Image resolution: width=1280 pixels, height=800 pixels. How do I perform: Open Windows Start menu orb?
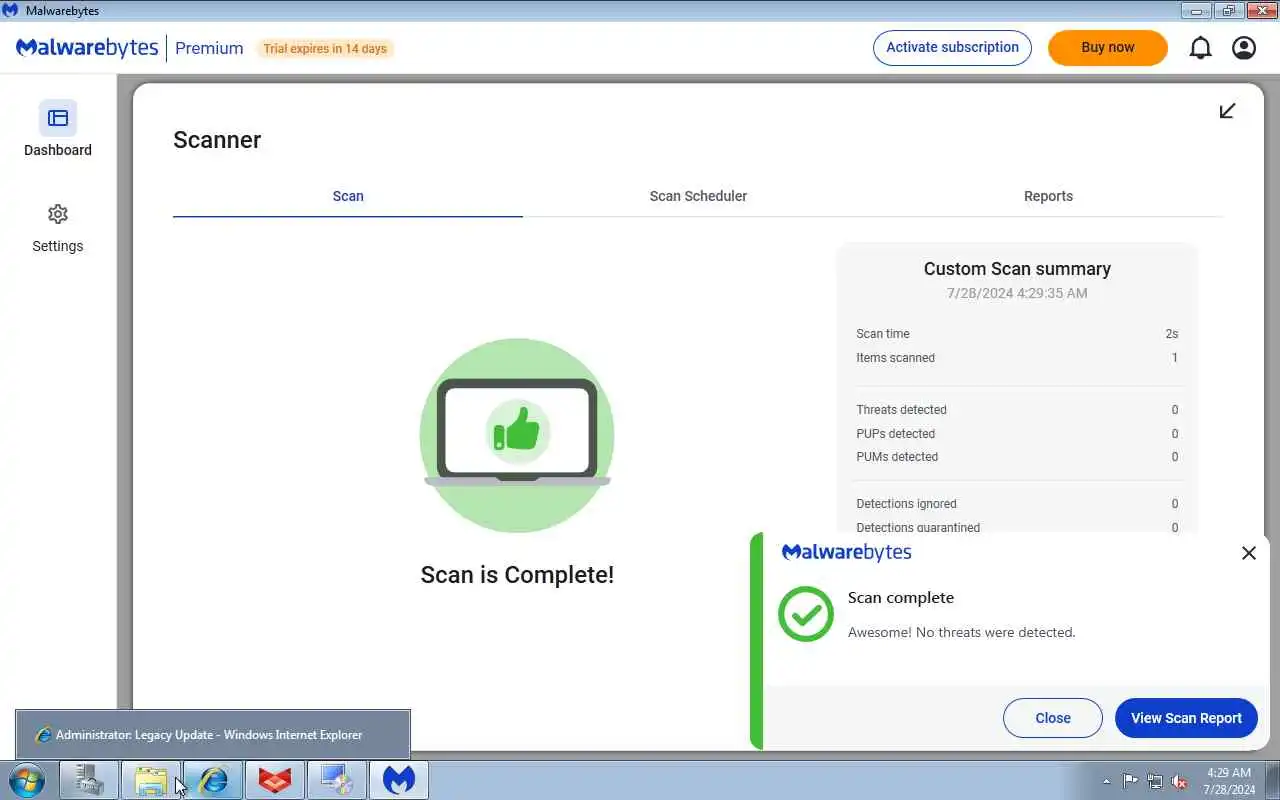coord(27,779)
